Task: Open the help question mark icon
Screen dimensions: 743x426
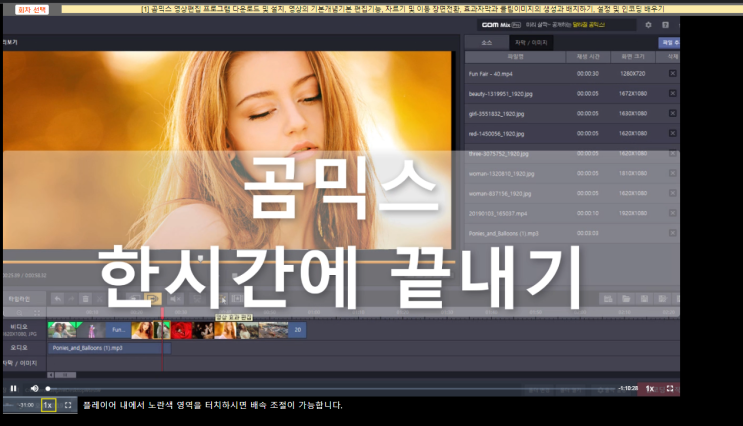Action: [665, 25]
